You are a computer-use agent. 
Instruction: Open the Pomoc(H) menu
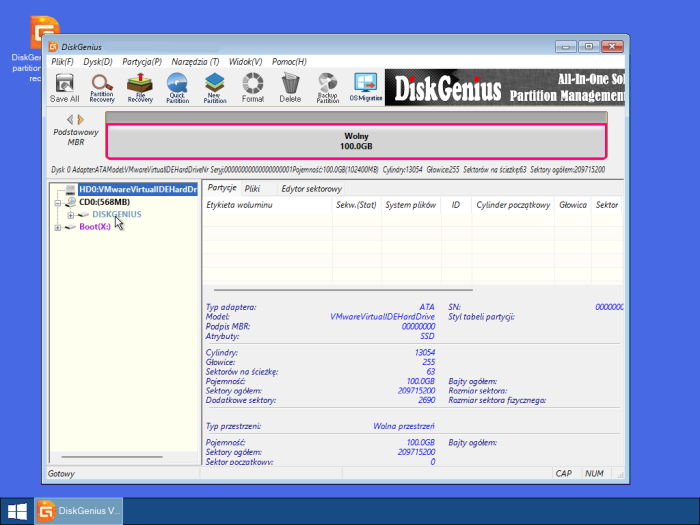pos(289,62)
